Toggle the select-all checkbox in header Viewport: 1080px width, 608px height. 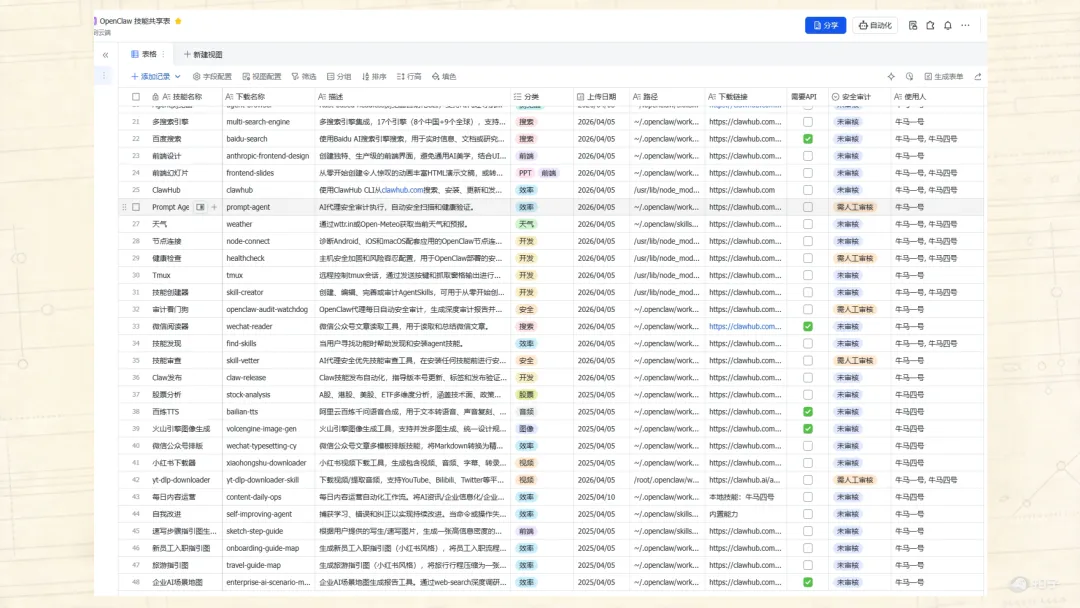[136, 97]
